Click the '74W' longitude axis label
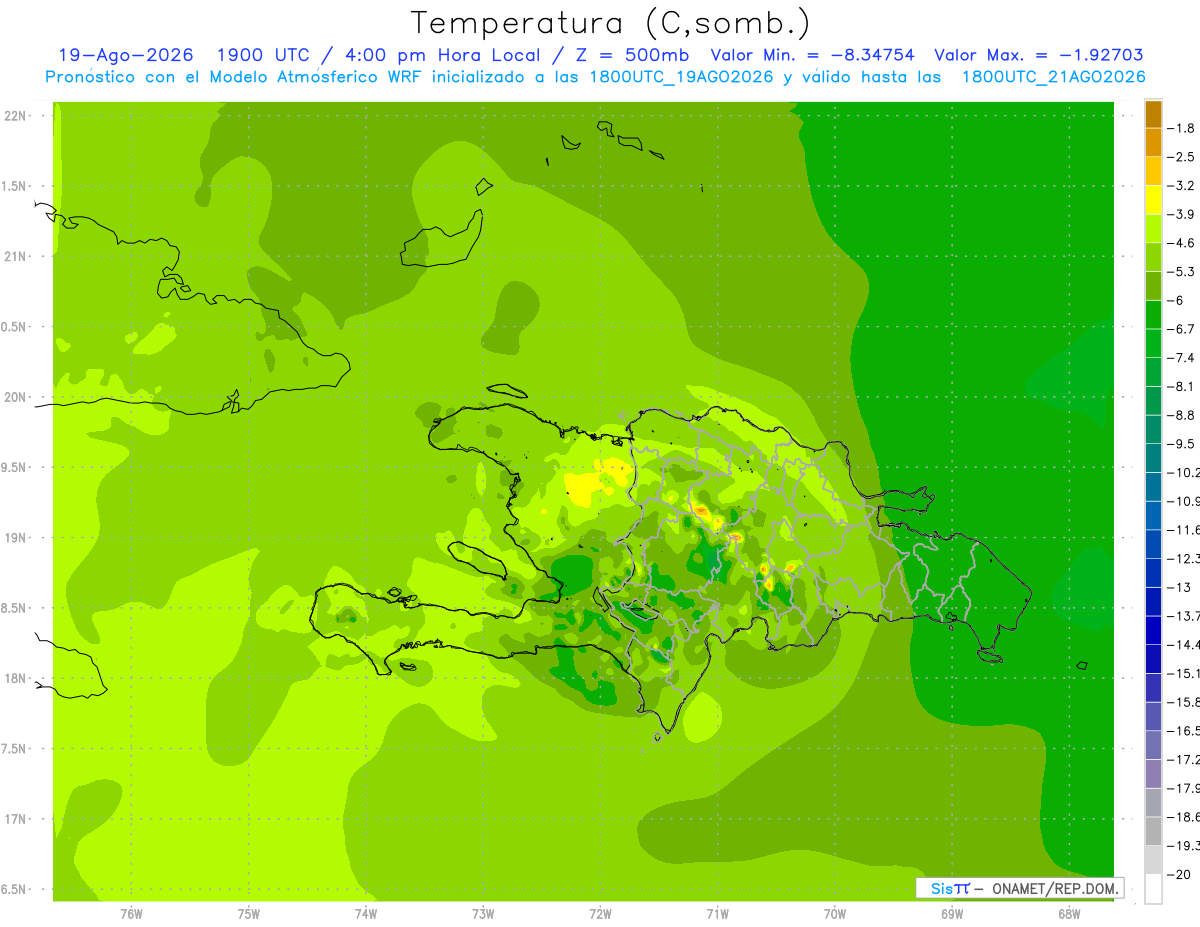1200x927 pixels. coord(365,913)
